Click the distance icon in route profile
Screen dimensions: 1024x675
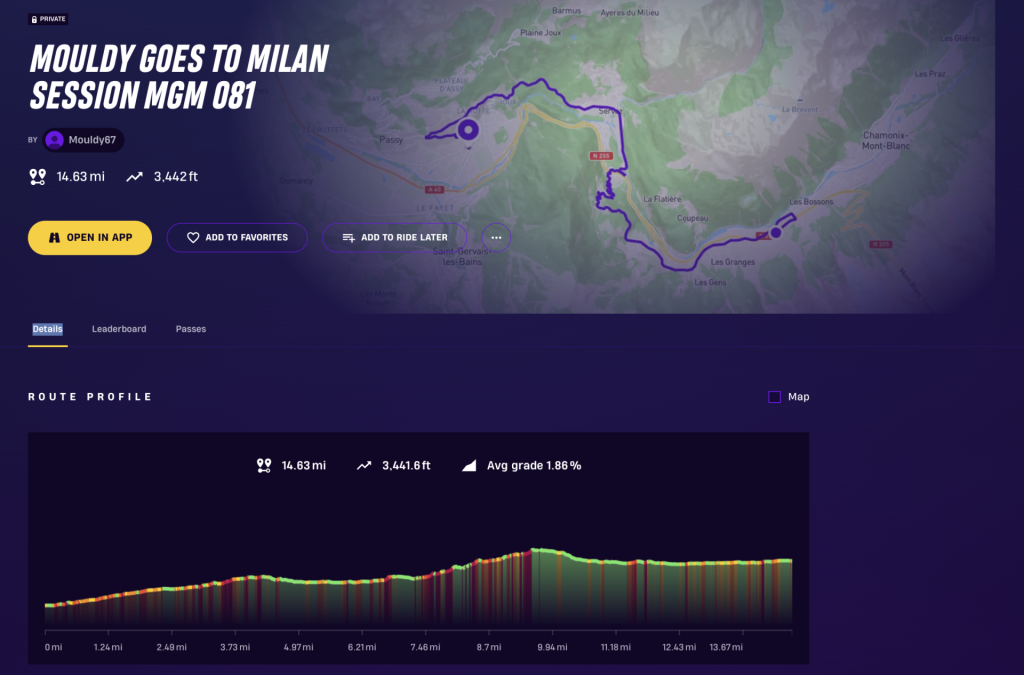pos(264,465)
